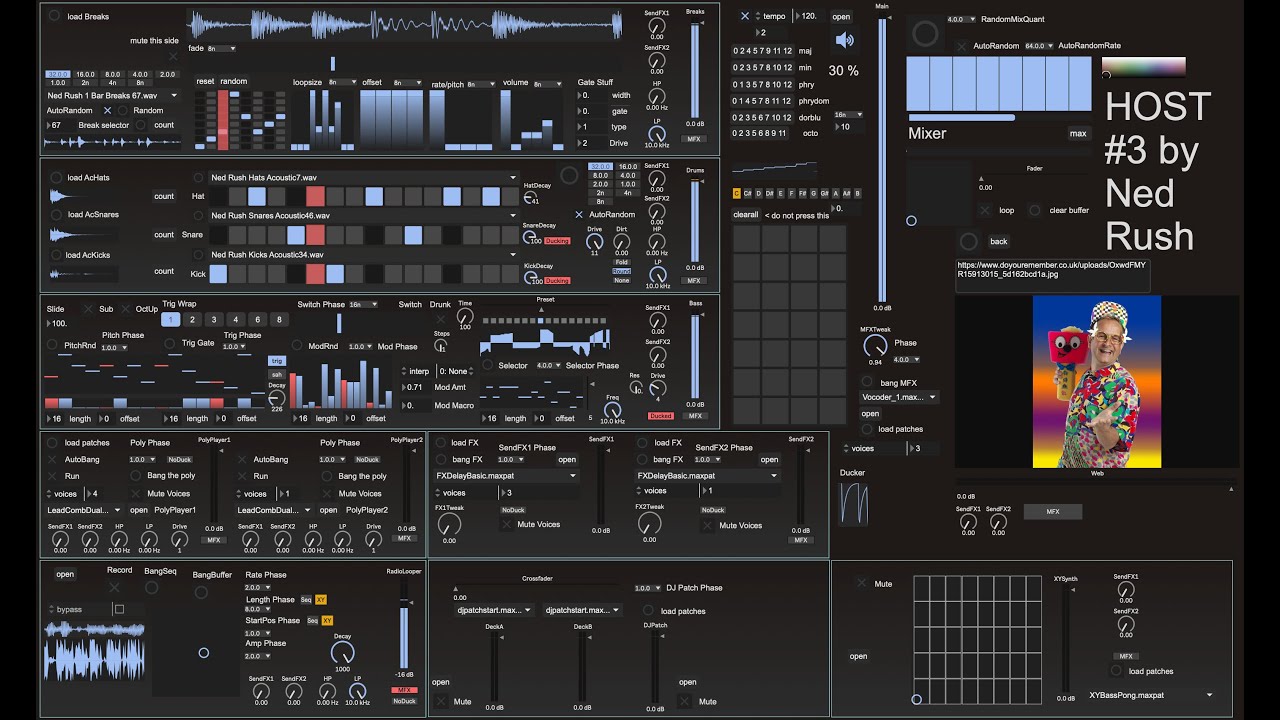Open the Ned Rush Hats Acoustic7.wav dropdown

[363, 178]
